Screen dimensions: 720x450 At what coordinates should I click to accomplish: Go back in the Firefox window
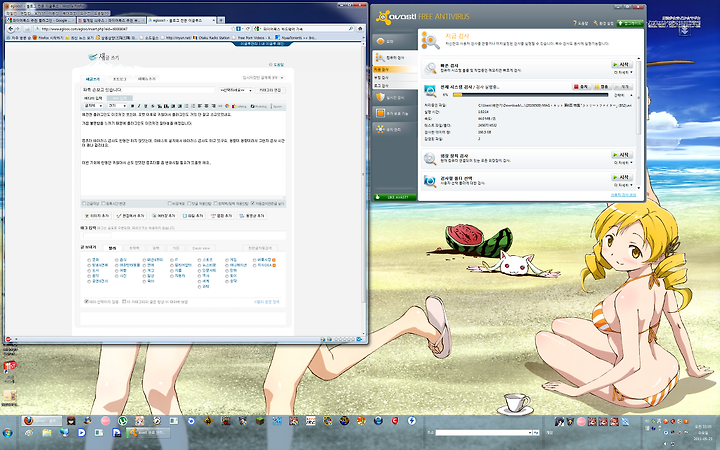tap(11, 28)
